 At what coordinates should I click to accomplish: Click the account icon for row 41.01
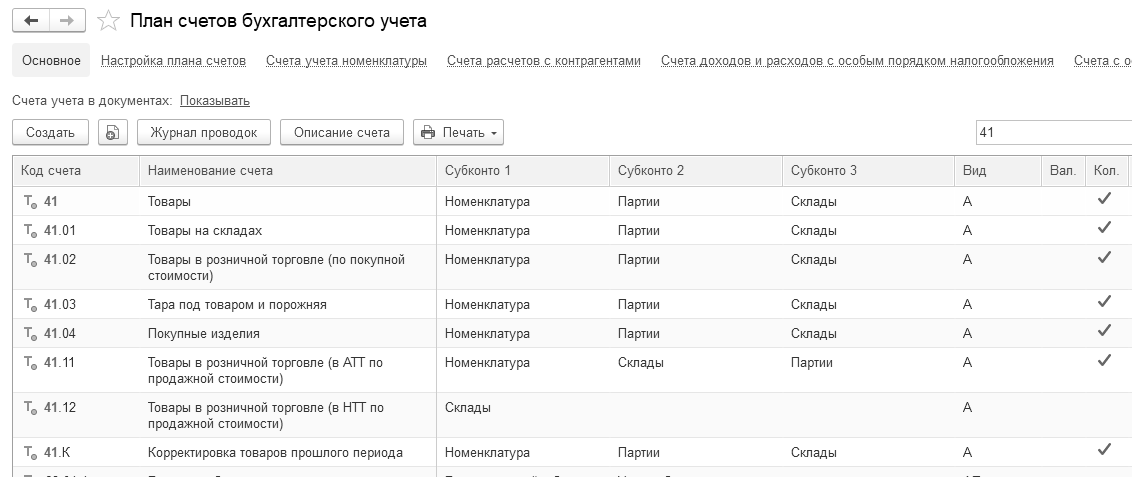tap(30, 231)
